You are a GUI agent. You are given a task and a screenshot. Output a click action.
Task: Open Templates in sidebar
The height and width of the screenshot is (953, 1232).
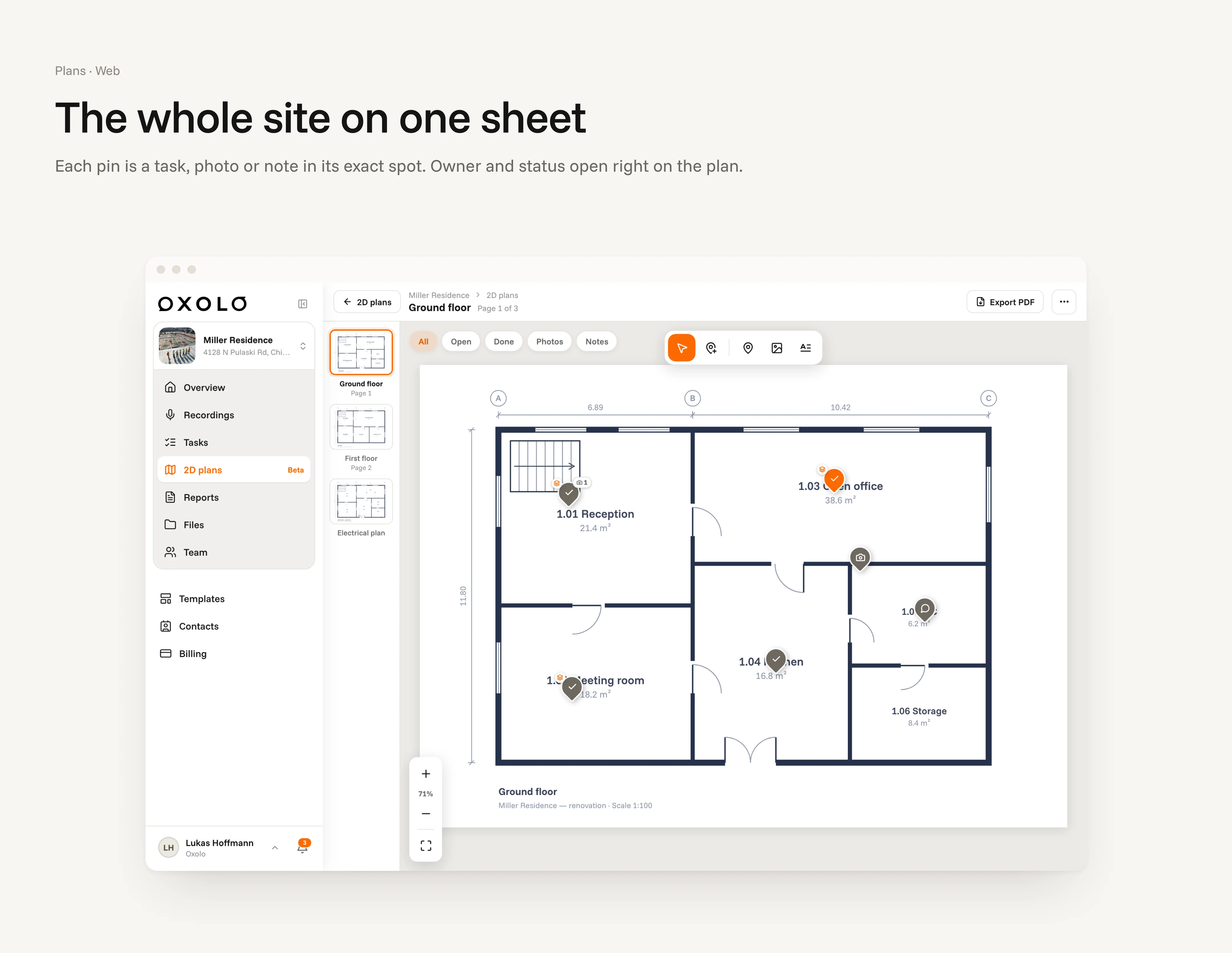point(234,599)
